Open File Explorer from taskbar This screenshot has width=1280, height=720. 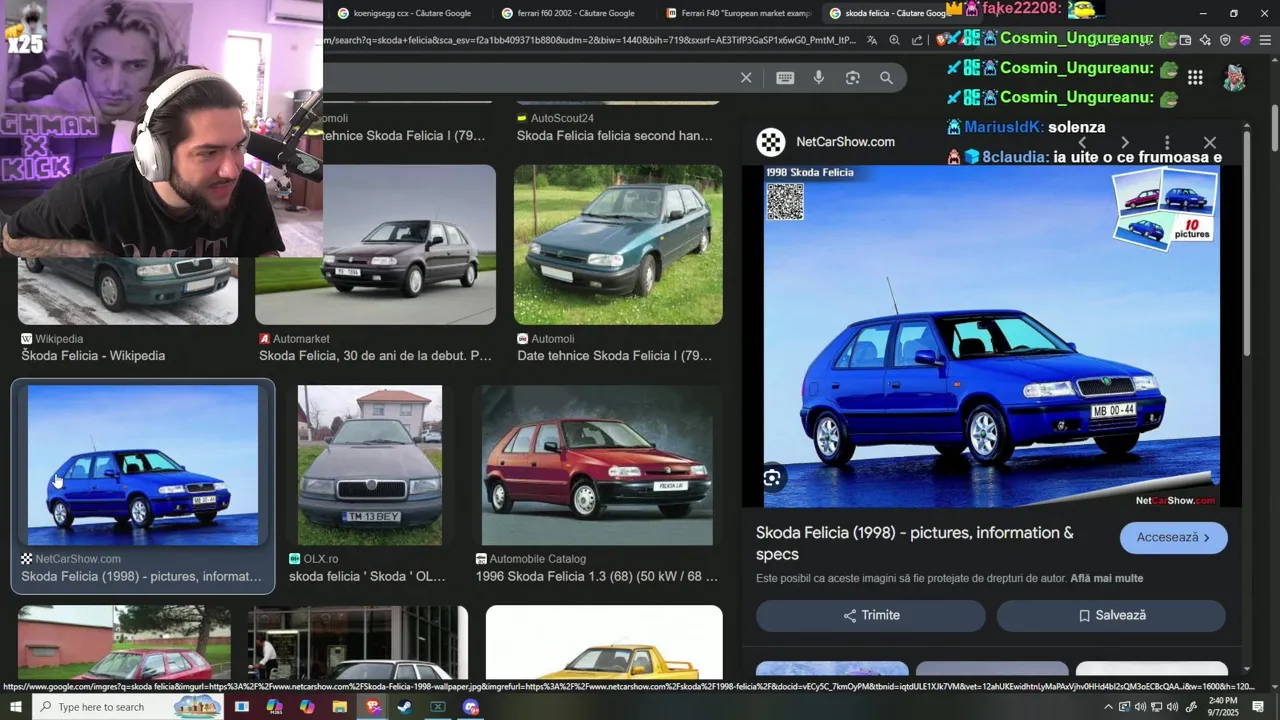click(339, 707)
